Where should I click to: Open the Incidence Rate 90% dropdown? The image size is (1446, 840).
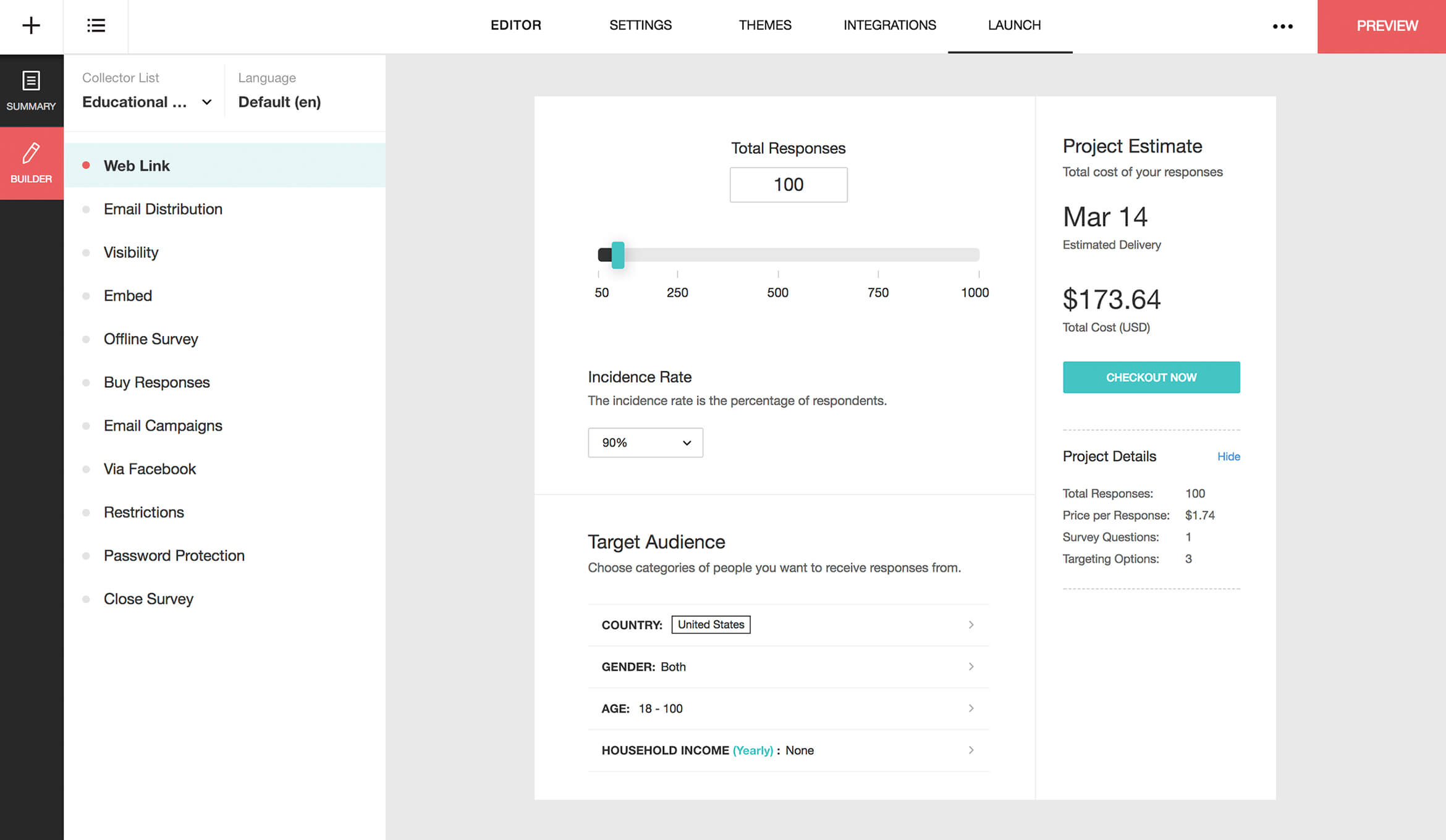645,442
